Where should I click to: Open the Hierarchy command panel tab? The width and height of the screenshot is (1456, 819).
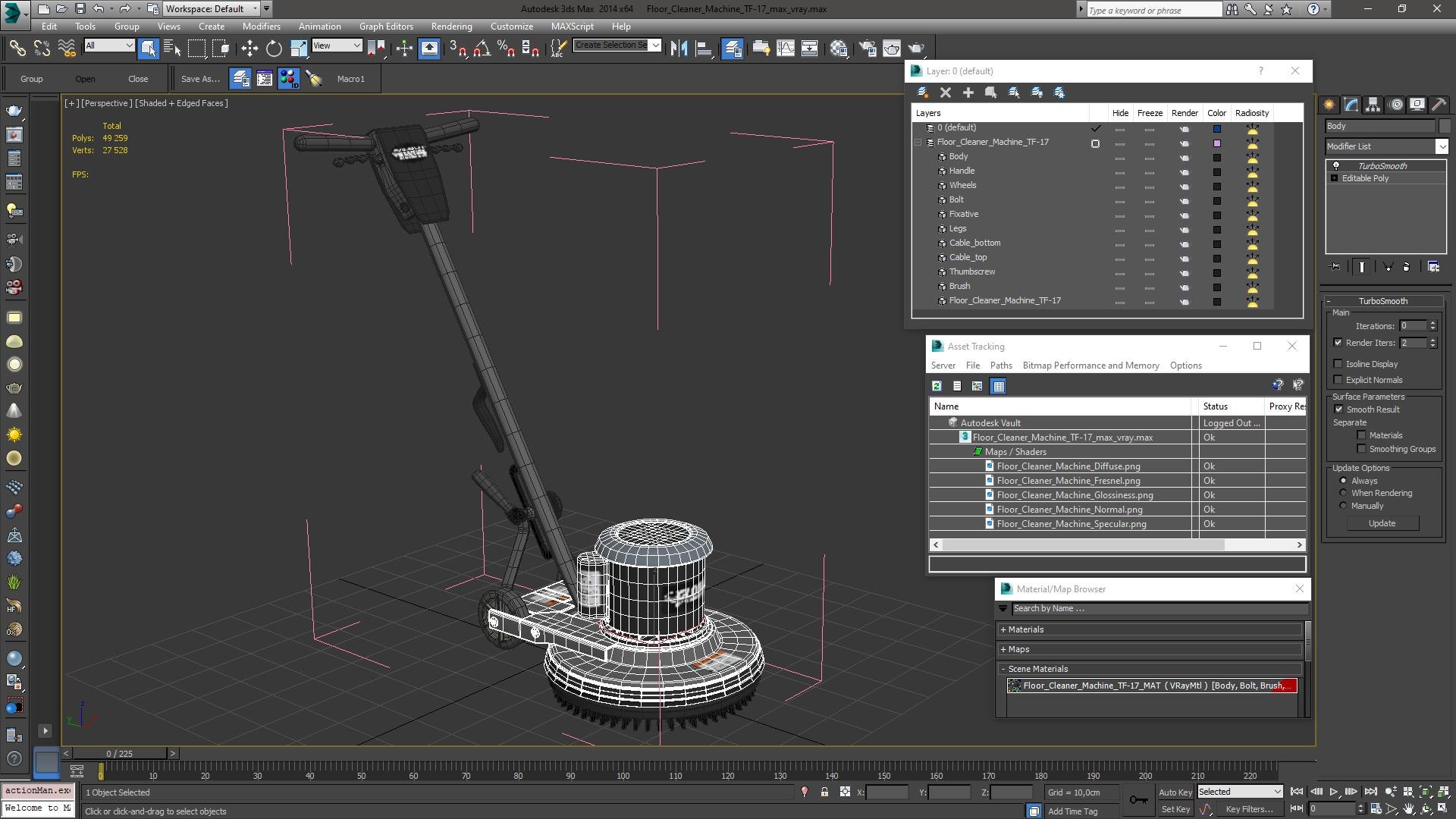click(x=1373, y=105)
